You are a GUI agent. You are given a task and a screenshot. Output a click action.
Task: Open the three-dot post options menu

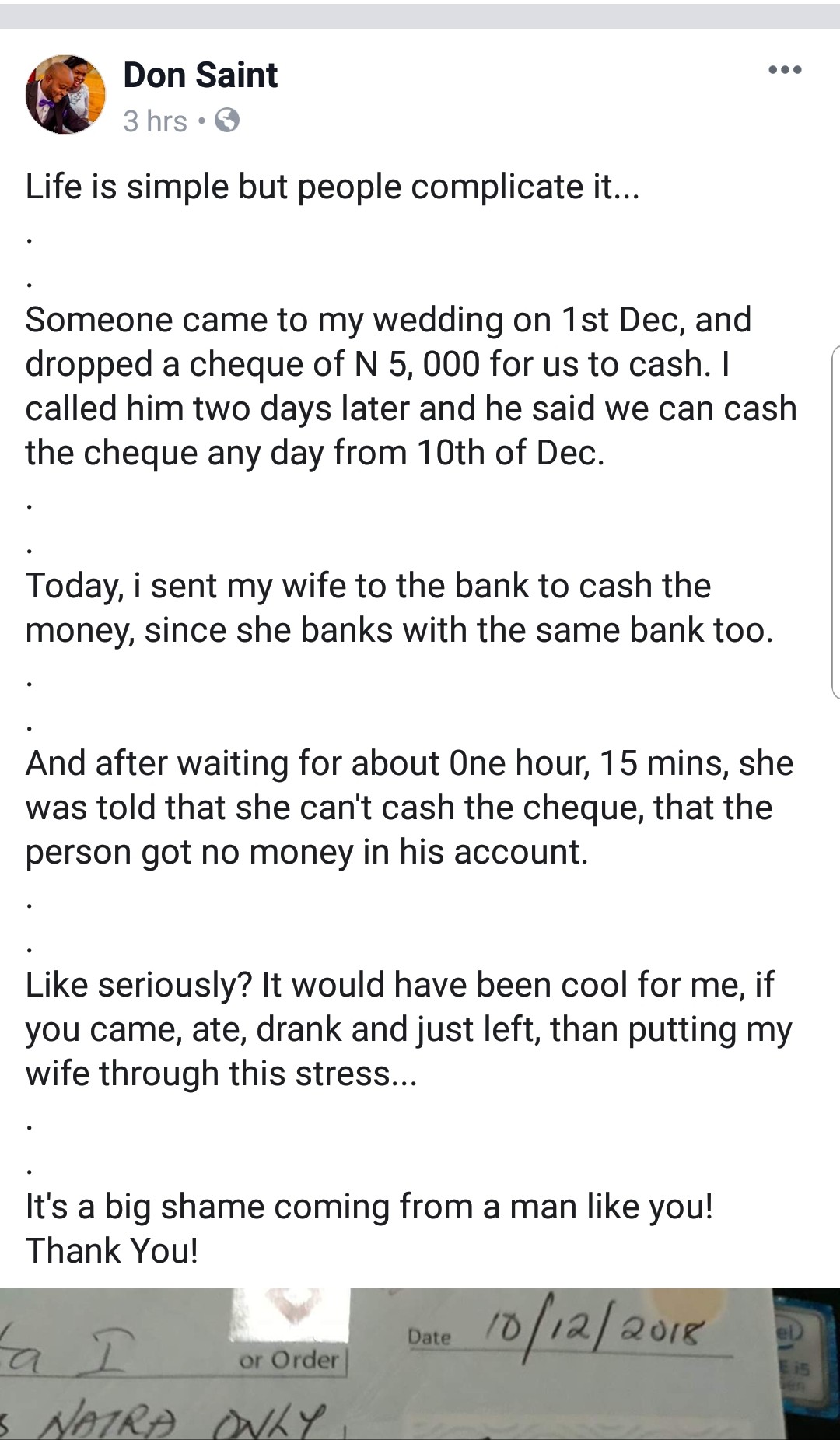(784, 70)
